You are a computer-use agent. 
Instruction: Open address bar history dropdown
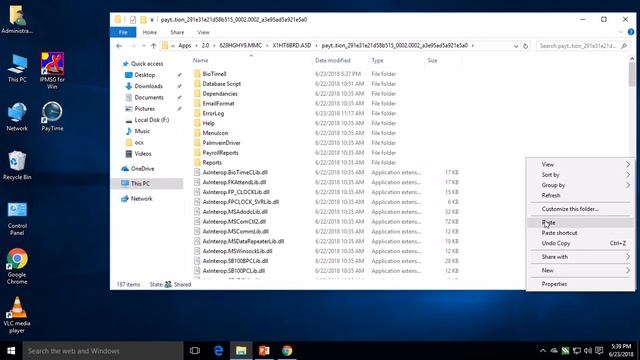[x=516, y=46]
